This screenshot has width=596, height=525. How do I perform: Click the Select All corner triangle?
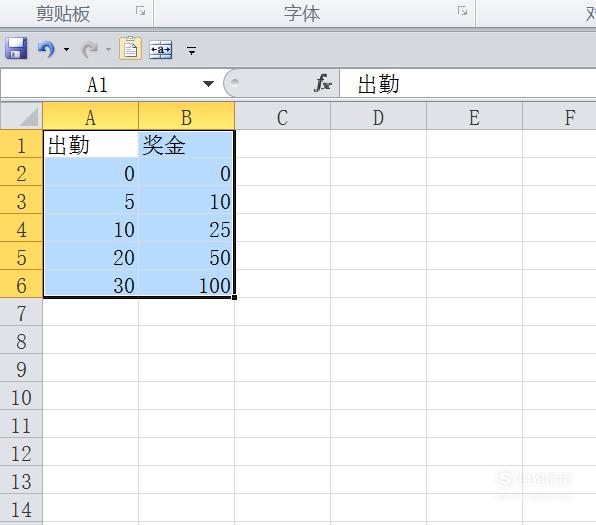click(21, 116)
